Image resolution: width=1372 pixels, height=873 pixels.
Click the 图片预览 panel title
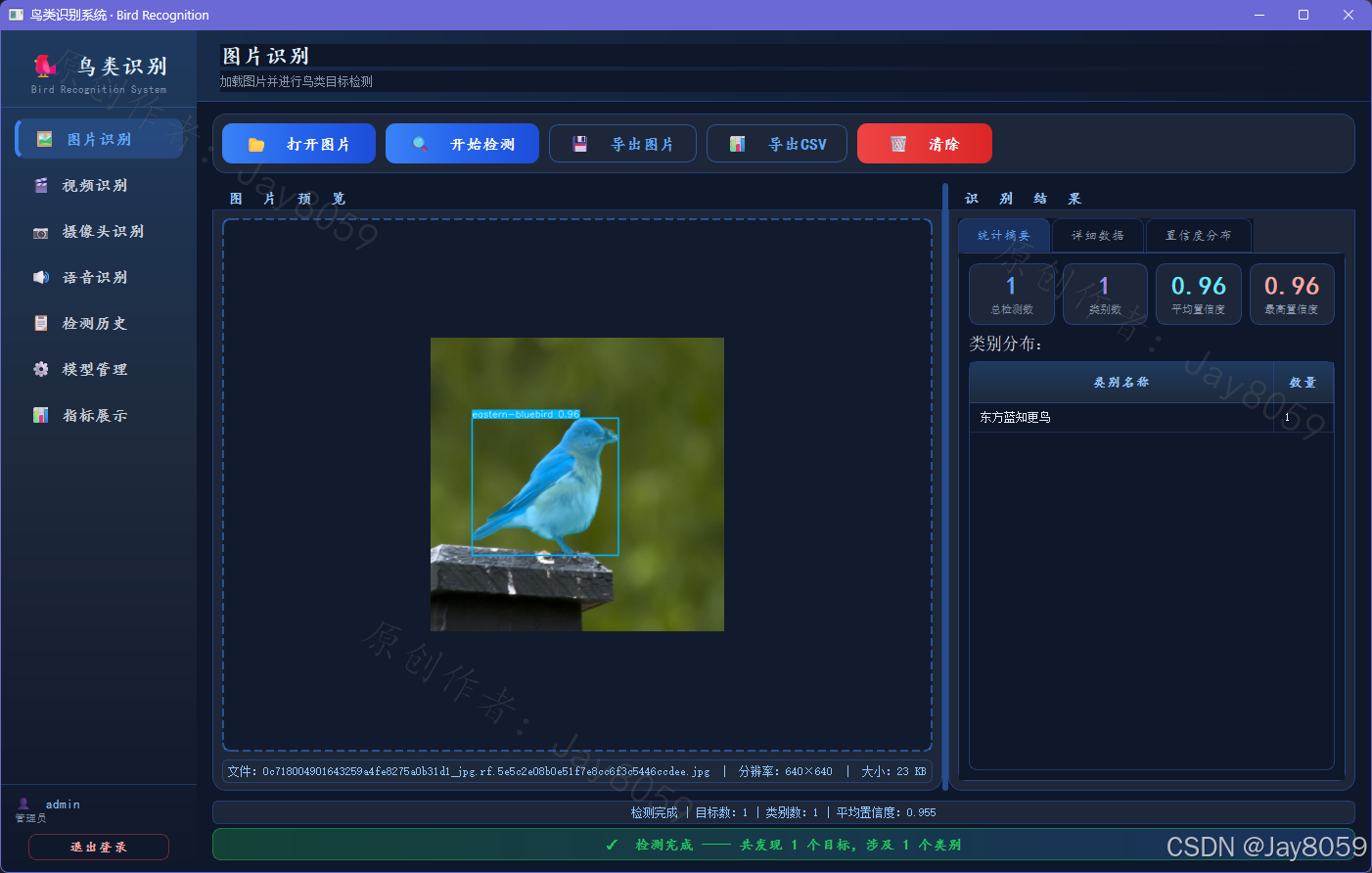pyautogui.click(x=288, y=199)
